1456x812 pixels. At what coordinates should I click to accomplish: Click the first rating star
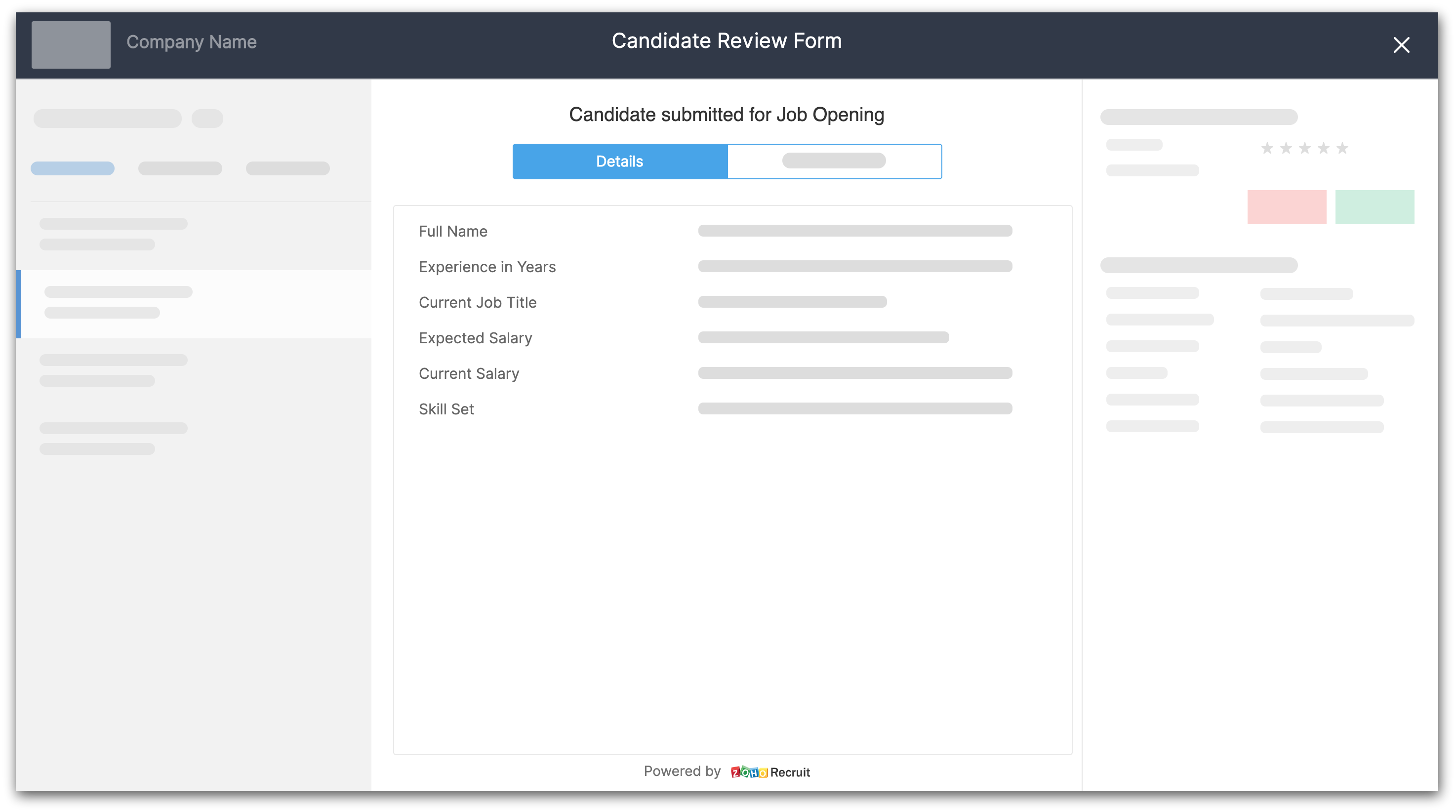1267,148
